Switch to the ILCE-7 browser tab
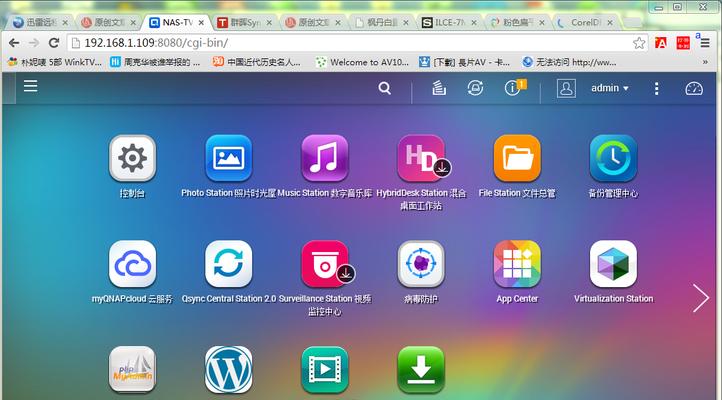 tap(449, 22)
